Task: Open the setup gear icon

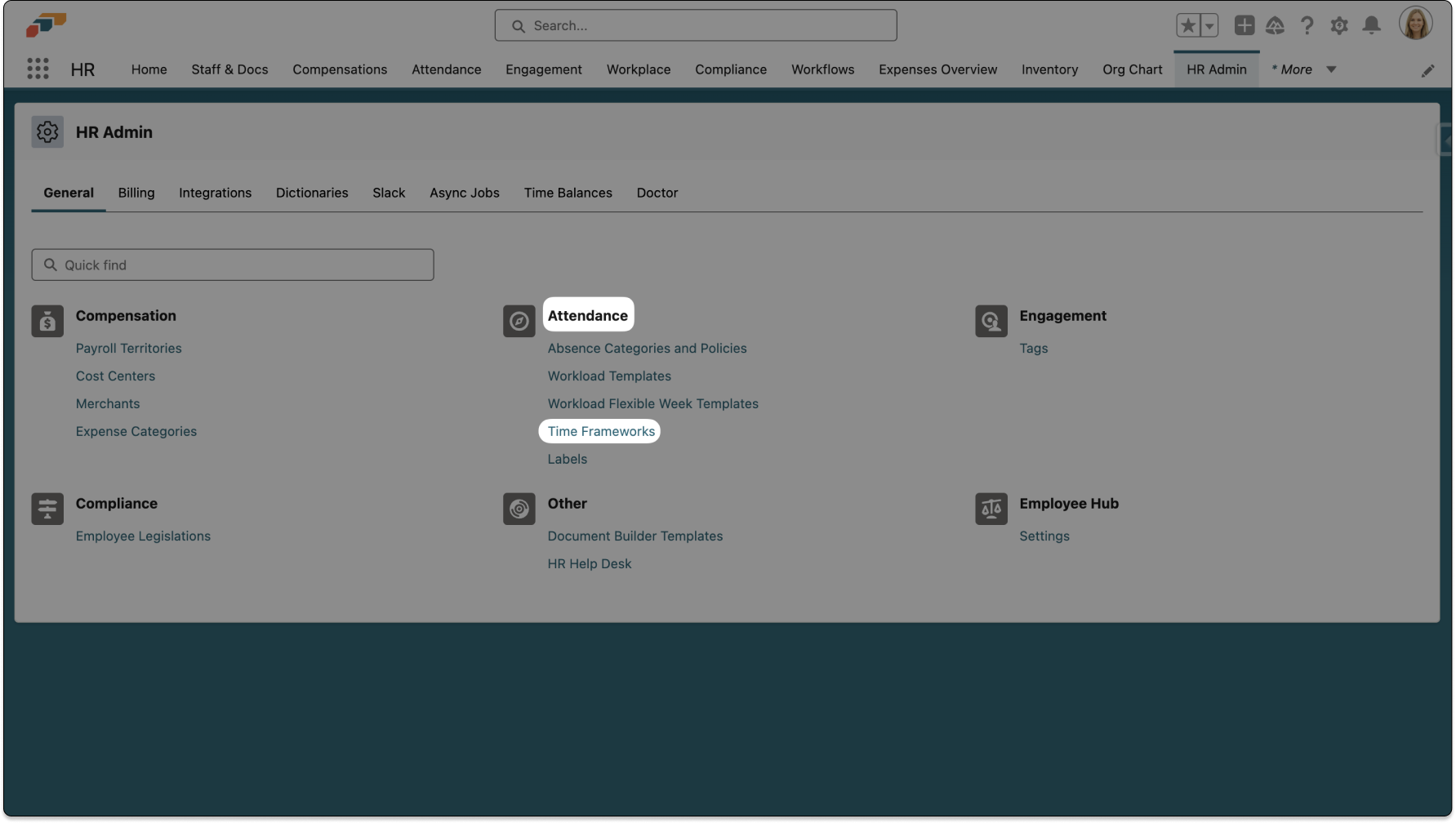Action: (1339, 26)
